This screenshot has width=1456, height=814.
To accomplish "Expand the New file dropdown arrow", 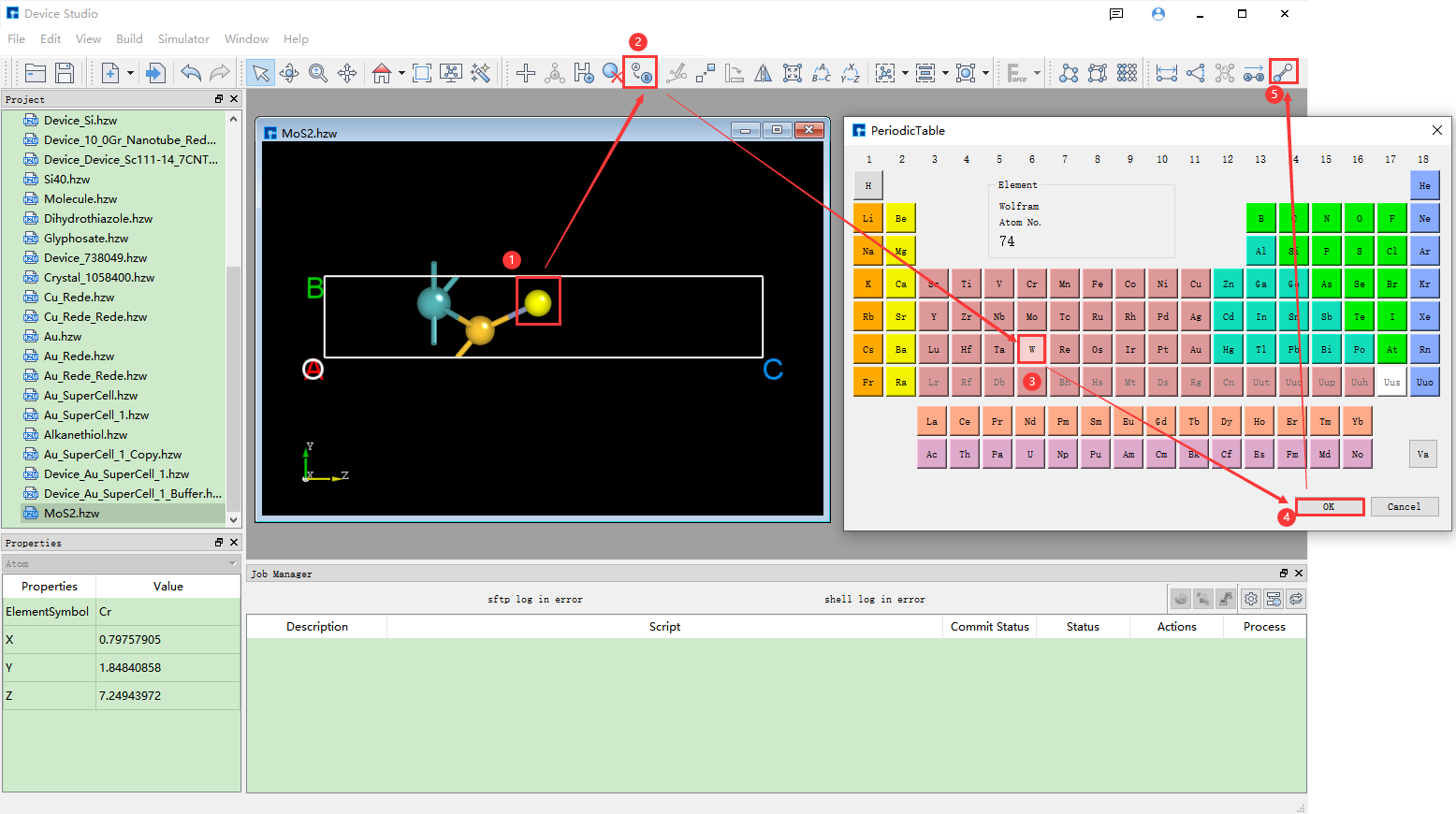I will click(x=130, y=73).
